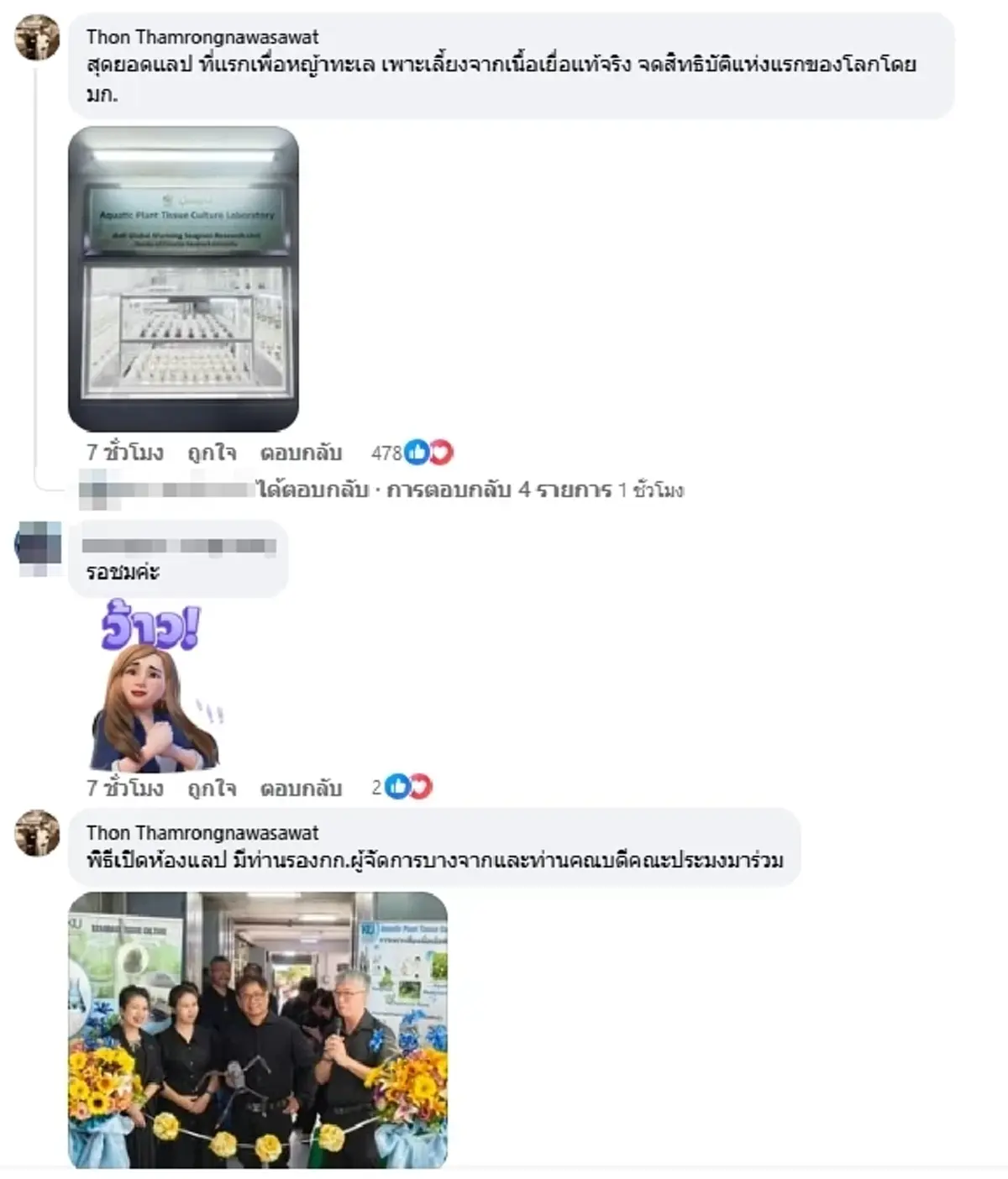This screenshot has width=1008, height=1179.
Task: Open Thon Thamrongnawasawat's avatar in the first comment
Action: (37, 38)
